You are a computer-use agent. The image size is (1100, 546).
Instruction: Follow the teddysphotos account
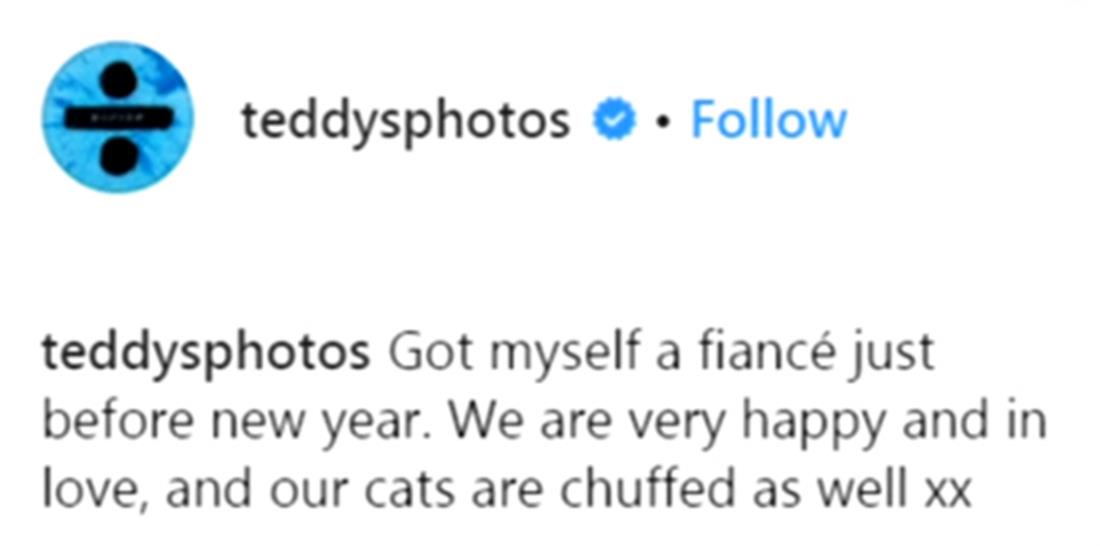click(x=768, y=121)
